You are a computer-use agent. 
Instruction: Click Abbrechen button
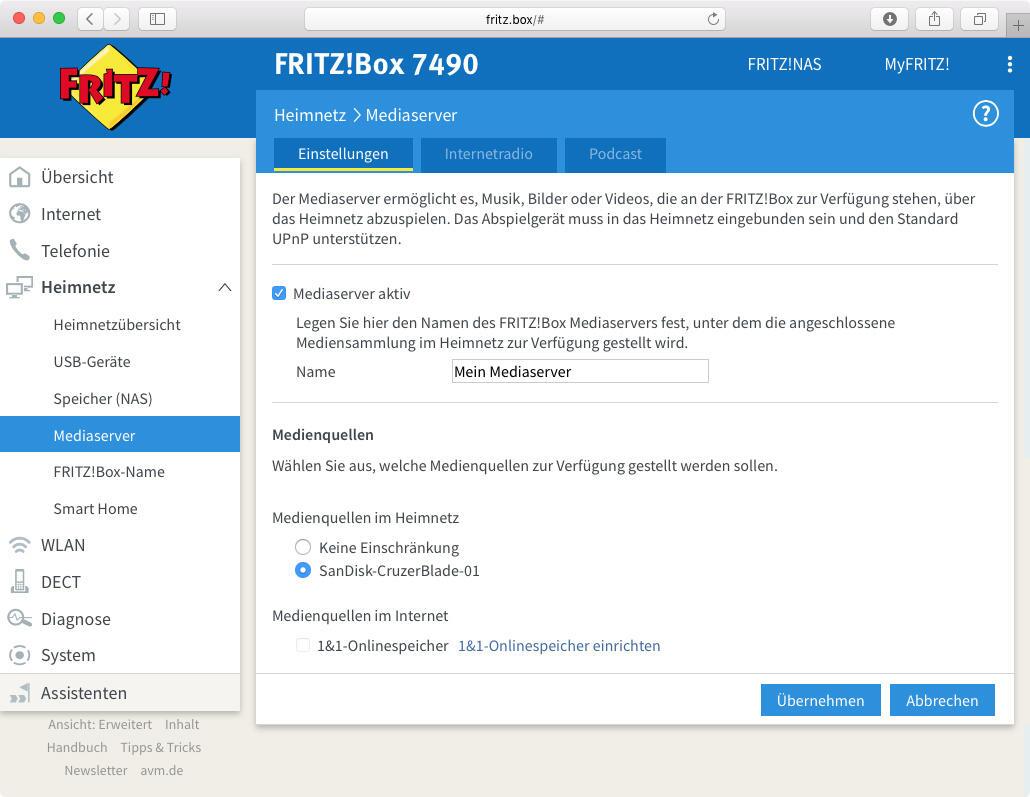tap(942, 700)
